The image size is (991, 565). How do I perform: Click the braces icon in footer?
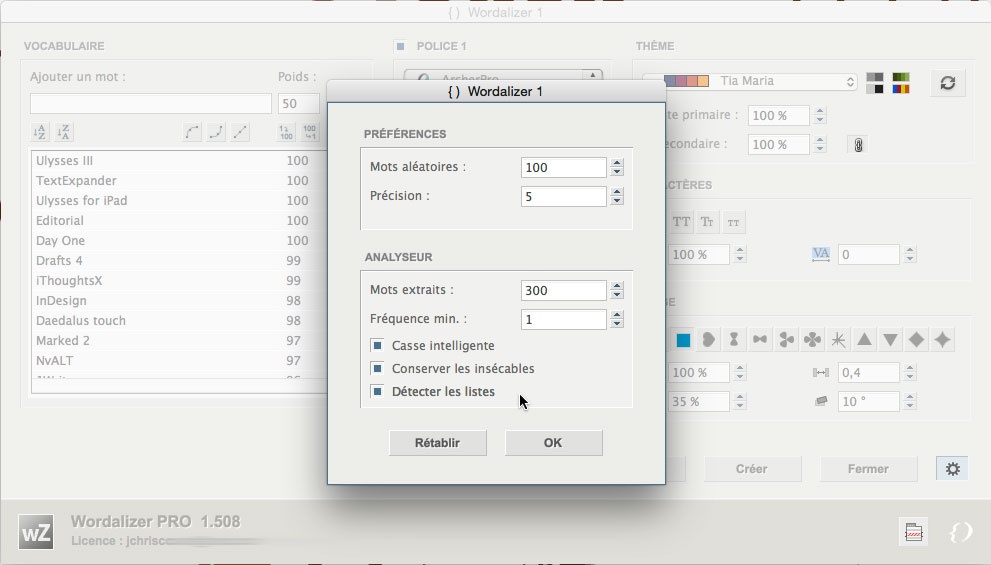960,532
